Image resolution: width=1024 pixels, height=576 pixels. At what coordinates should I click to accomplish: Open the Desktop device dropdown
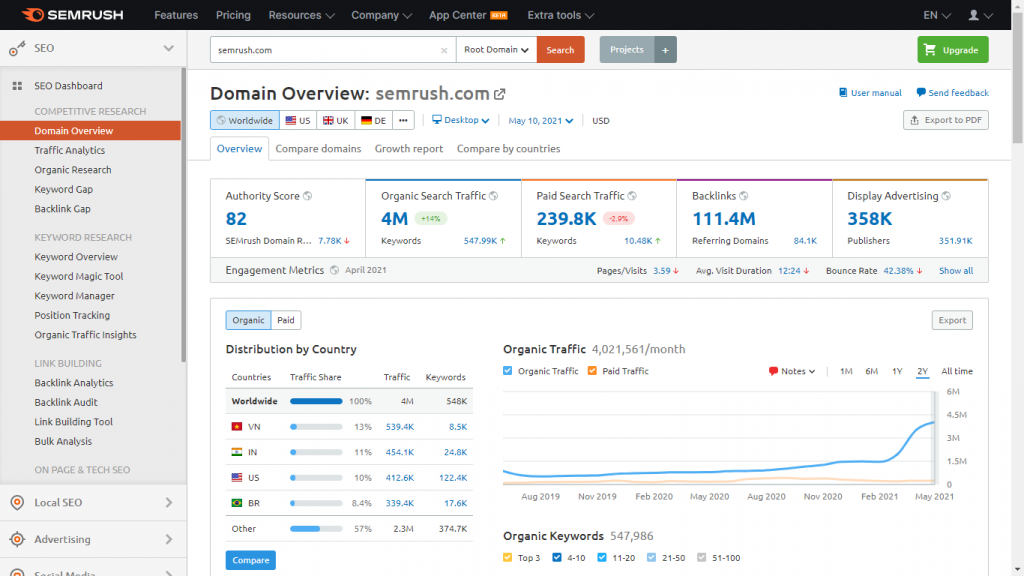coord(460,120)
